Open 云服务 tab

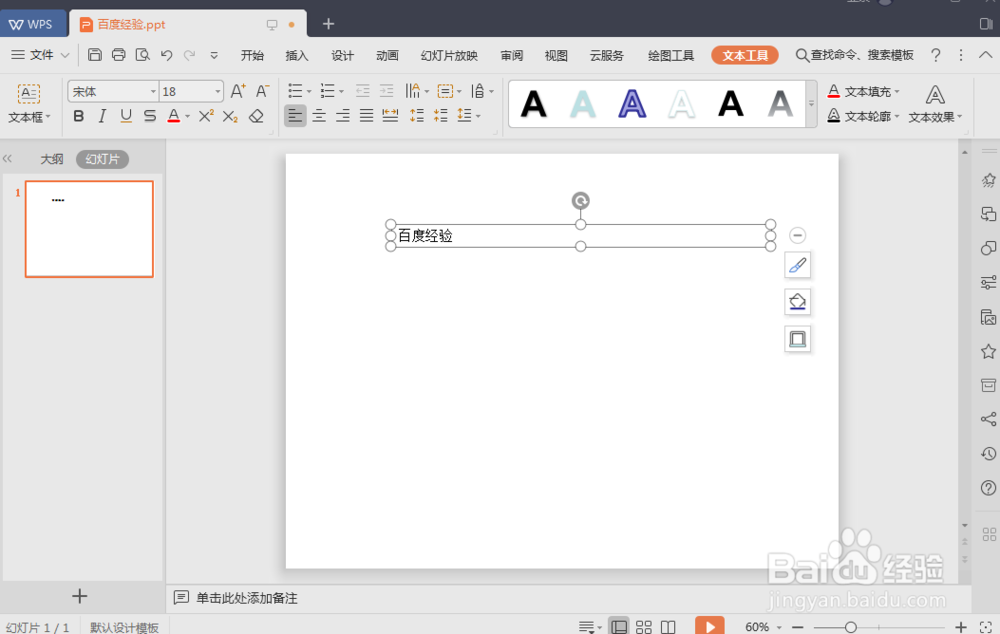(607, 55)
